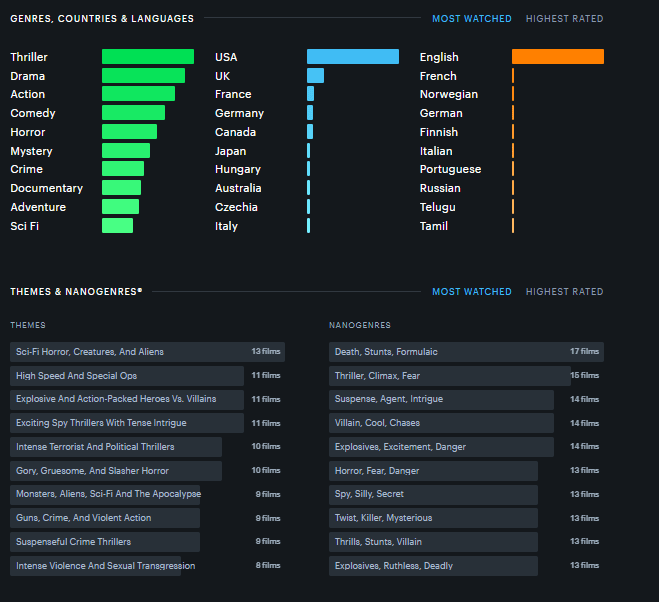This screenshot has width=659, height=602.
Task: Open the Spy, Silly, Secret nanogenre
Action: tap(369, 494)
